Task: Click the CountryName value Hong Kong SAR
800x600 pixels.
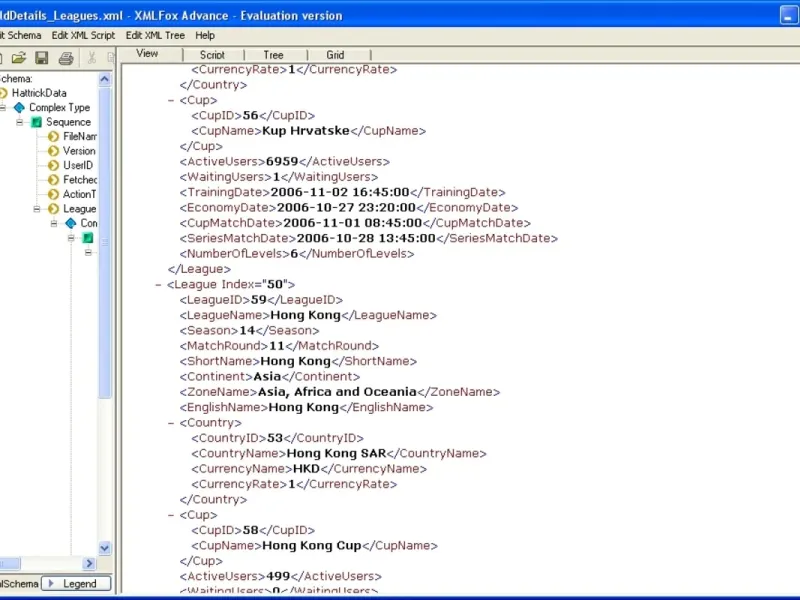Action: point(337,453)
